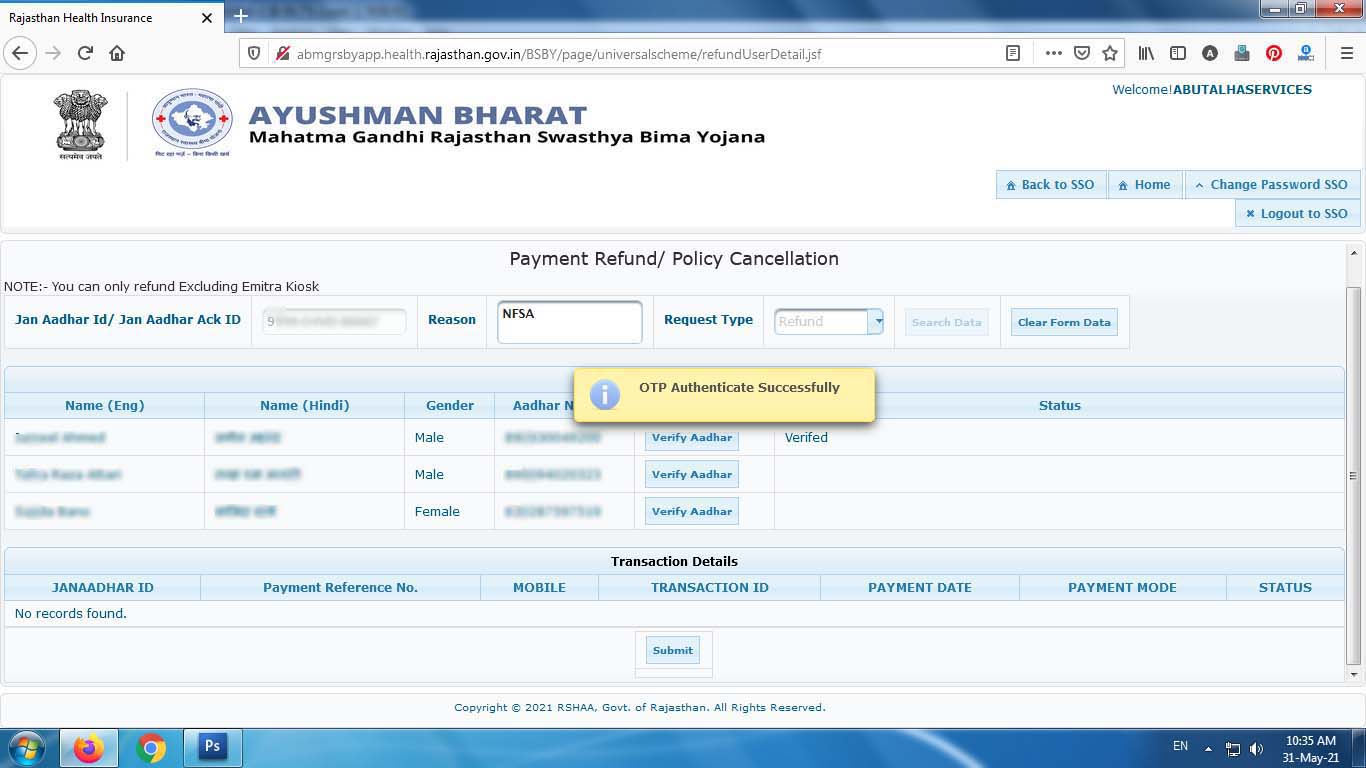Show hidden system tray icons

click(1208, 748)
